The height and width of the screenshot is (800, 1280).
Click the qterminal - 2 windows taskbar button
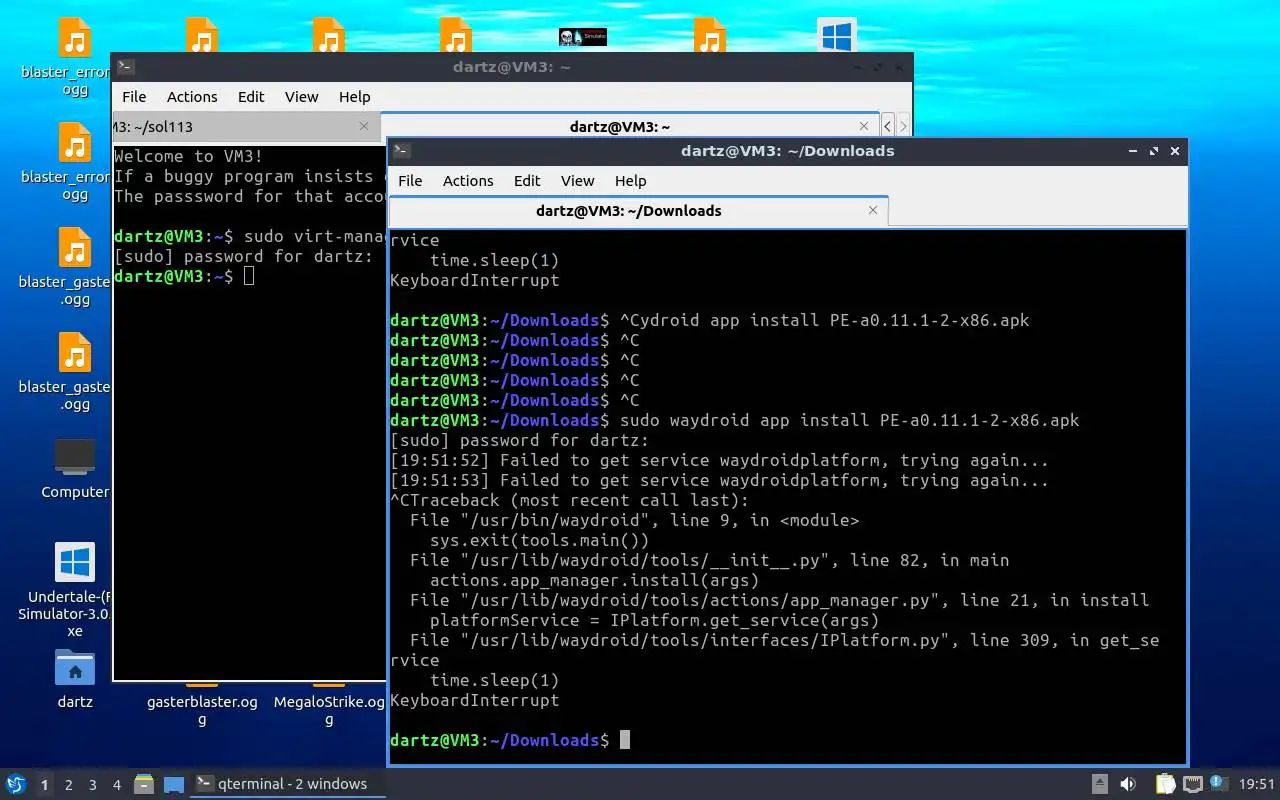click(289, 784)
